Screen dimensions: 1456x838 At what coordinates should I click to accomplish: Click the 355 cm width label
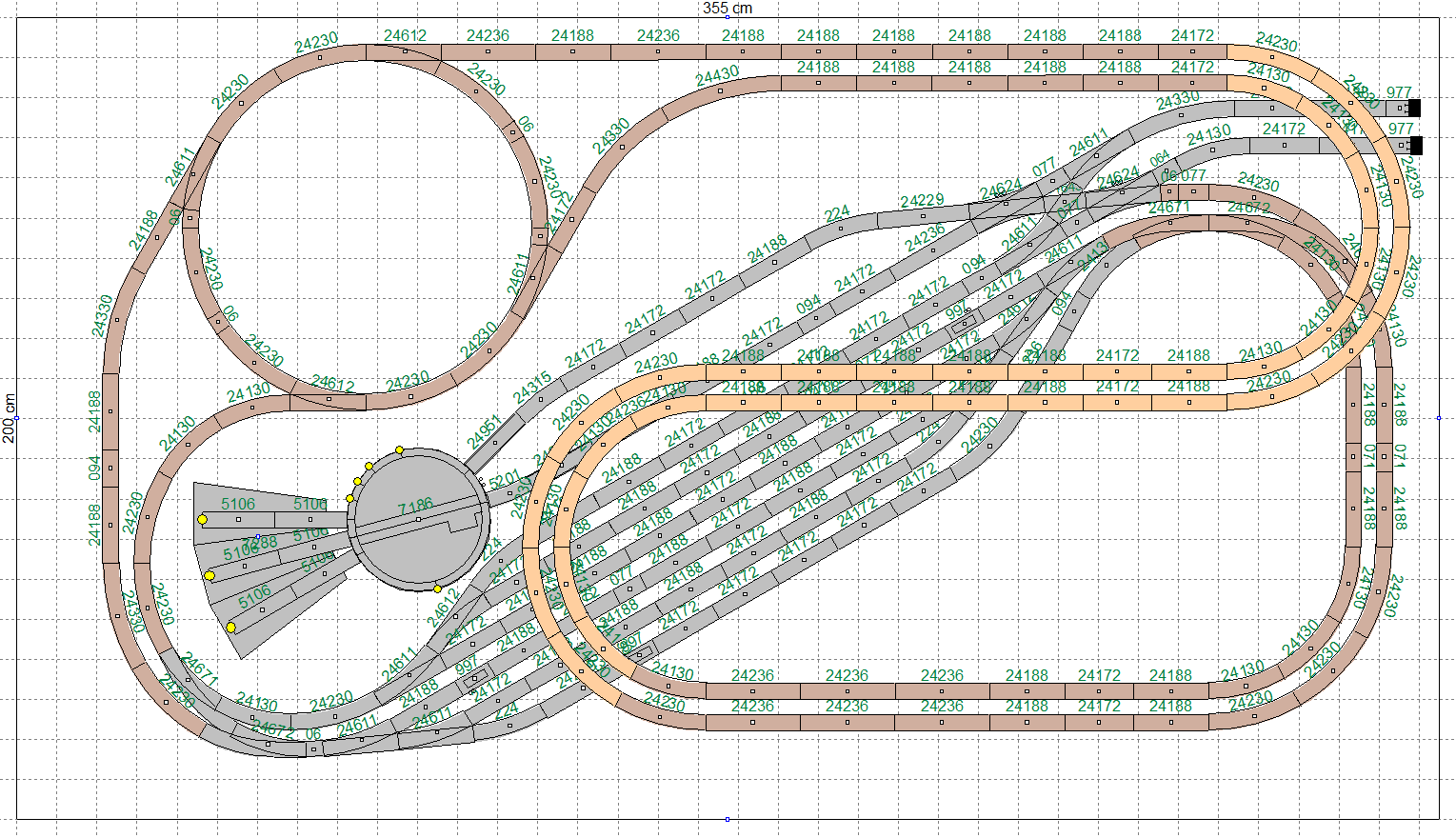point(728,8)
